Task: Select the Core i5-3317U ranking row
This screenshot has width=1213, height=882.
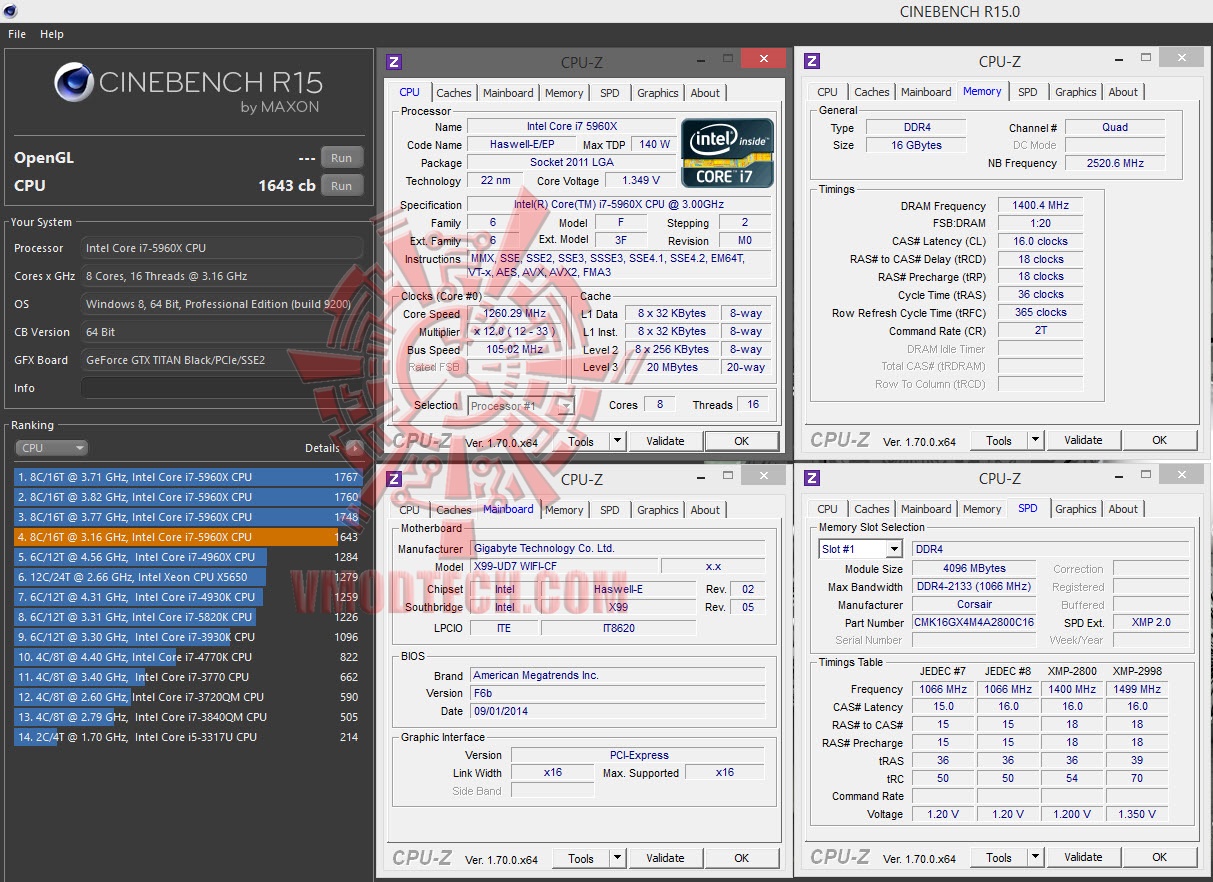Action: 188,737
